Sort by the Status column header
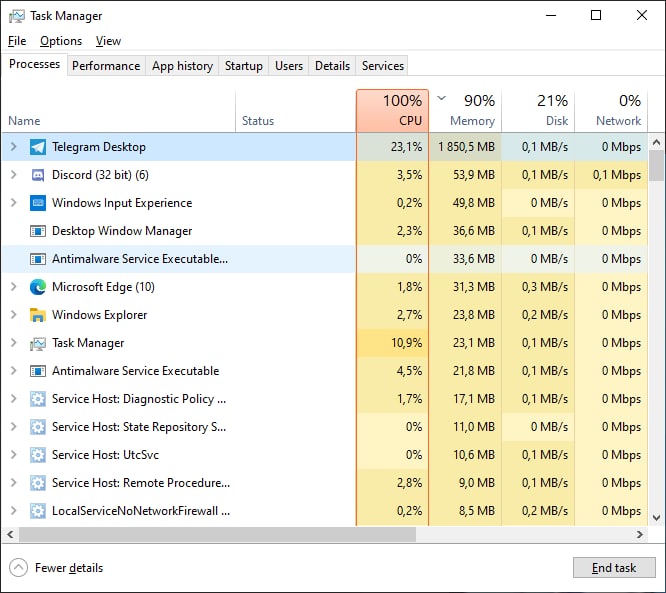This screenshot has height=593, width=666. click(x=296, y=111)
